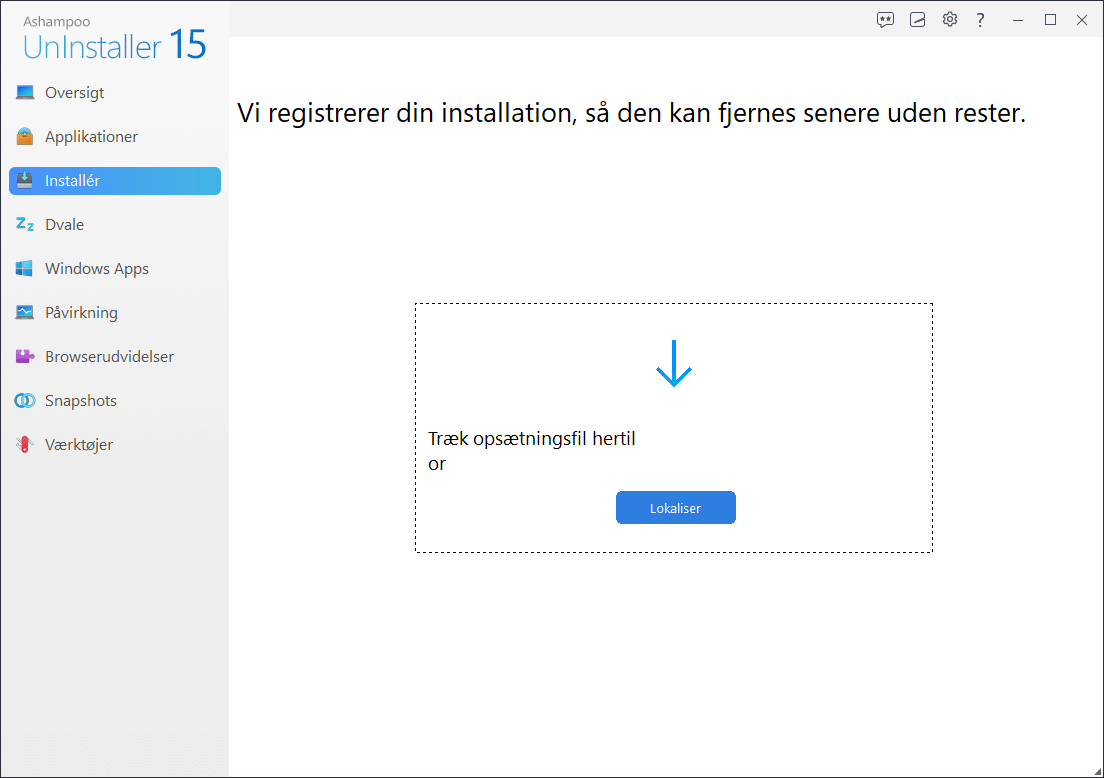This screenshot has width=1104, height=778.
Task: Click the Windows Apps logo icon
Action: 25,268
